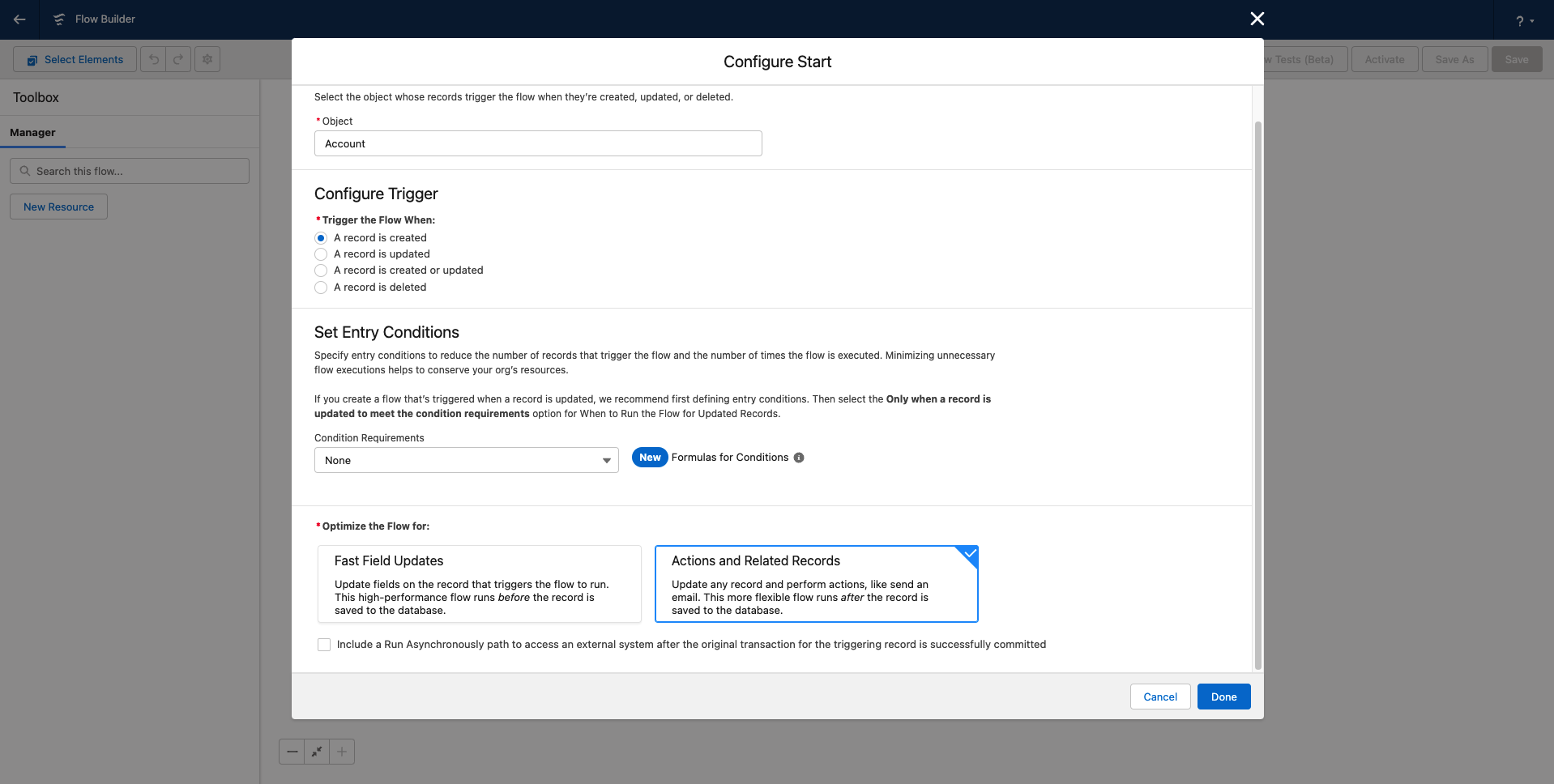Click the undo icon

coord(153,58)
